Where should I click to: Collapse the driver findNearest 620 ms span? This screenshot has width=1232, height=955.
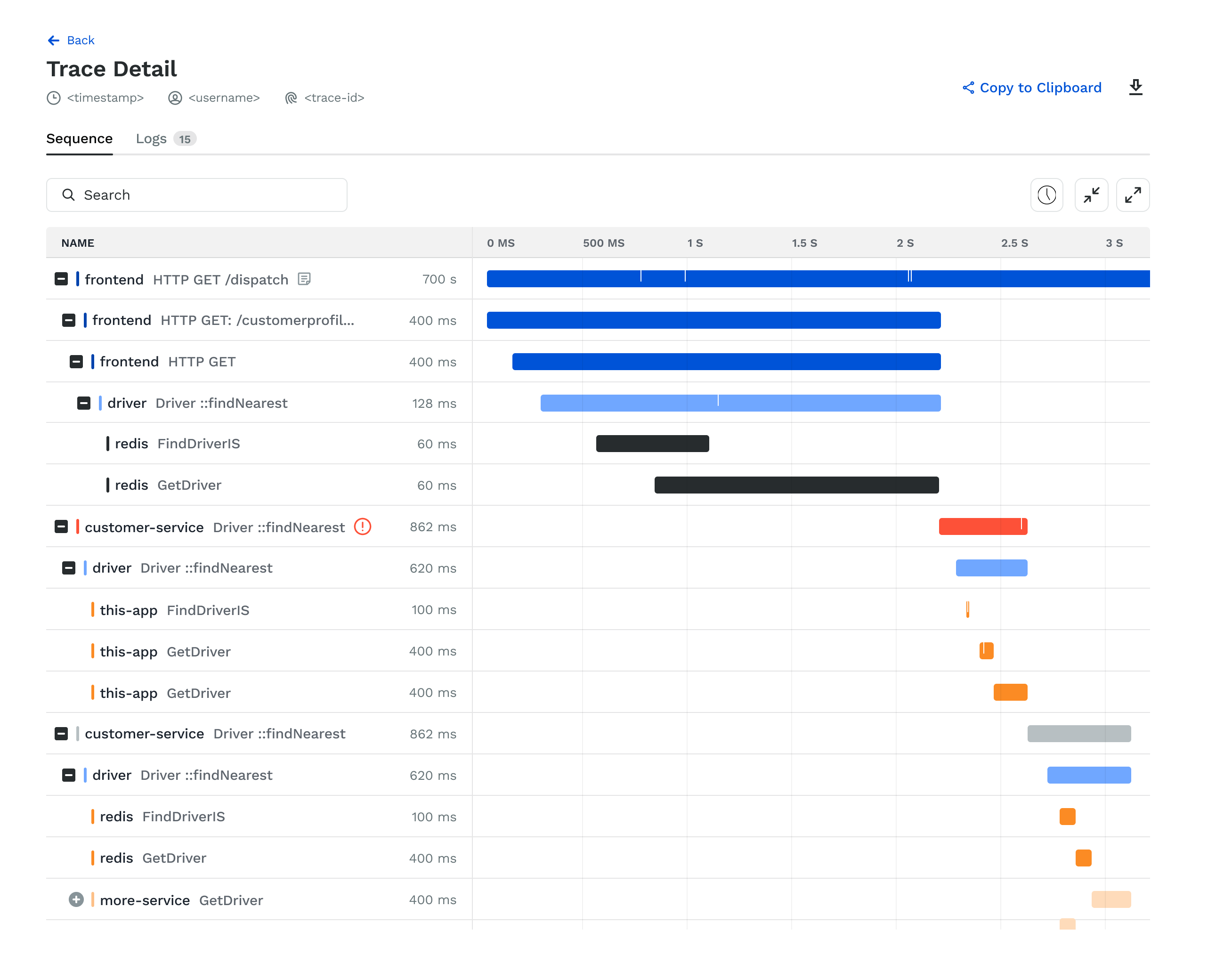pyautogui.click(x=68, y=568)
